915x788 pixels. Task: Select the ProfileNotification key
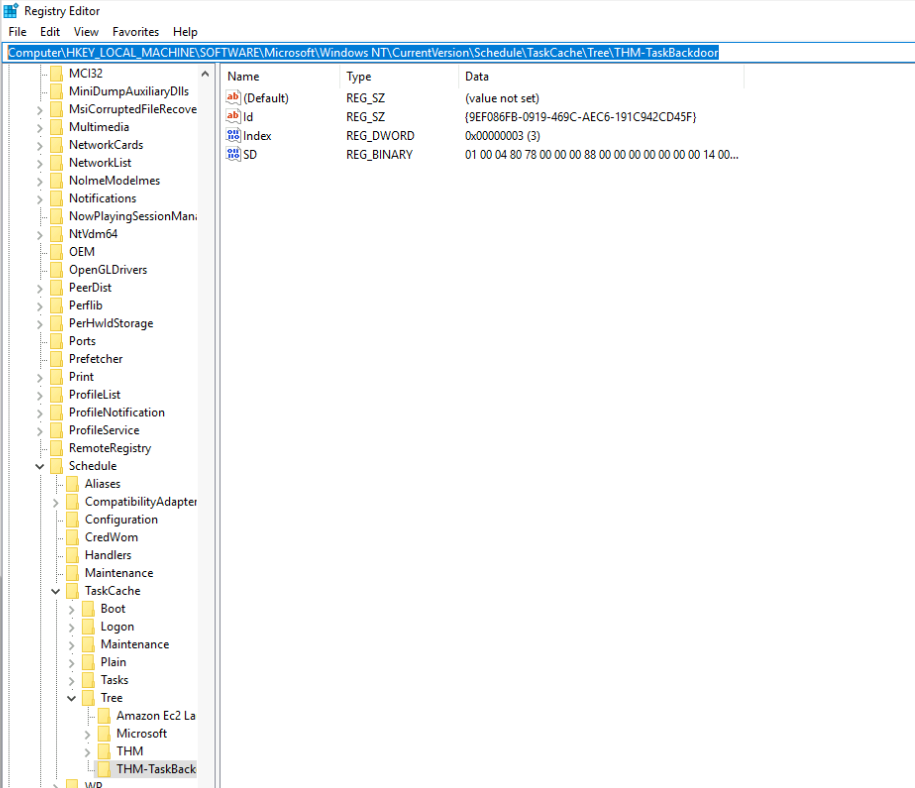[x=117, y=413]
